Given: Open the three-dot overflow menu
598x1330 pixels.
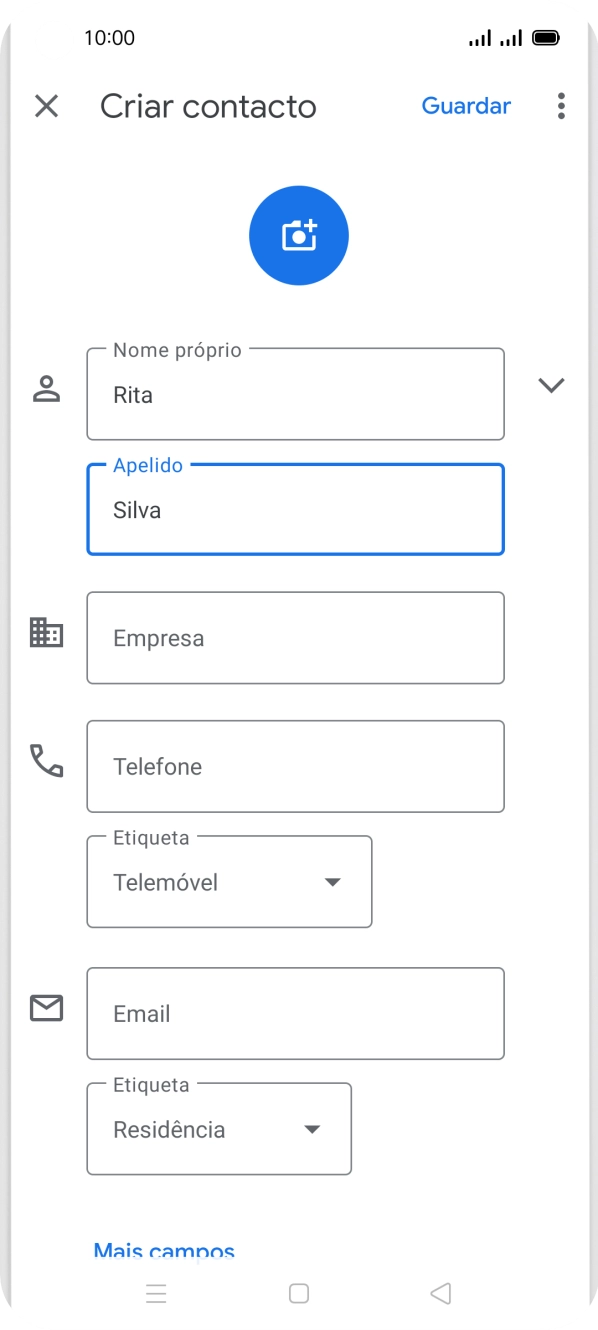Looking at the screenshot, I should click(x=561, y=106).
